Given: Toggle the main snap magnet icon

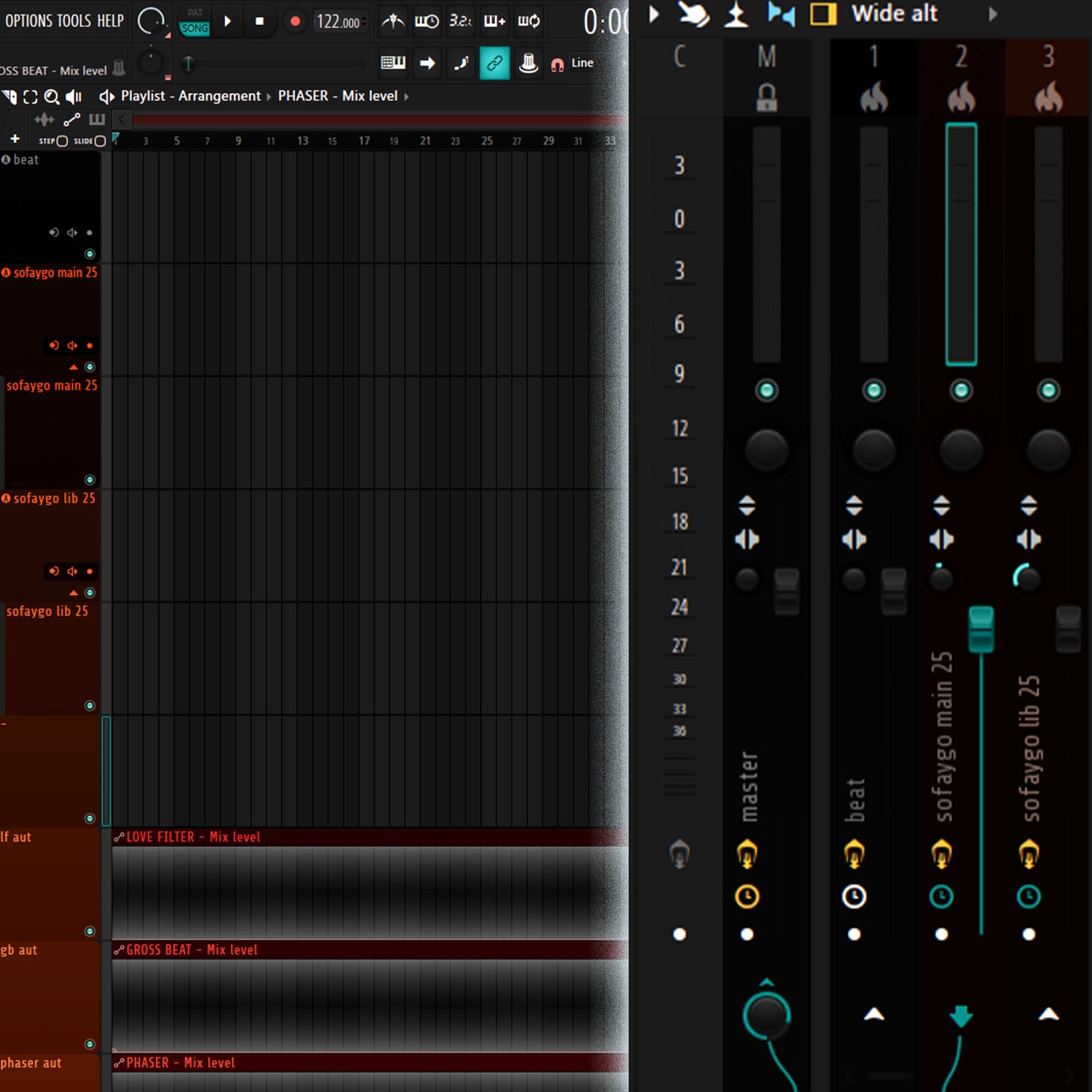Looking at the screenshot, I should 557,64.
